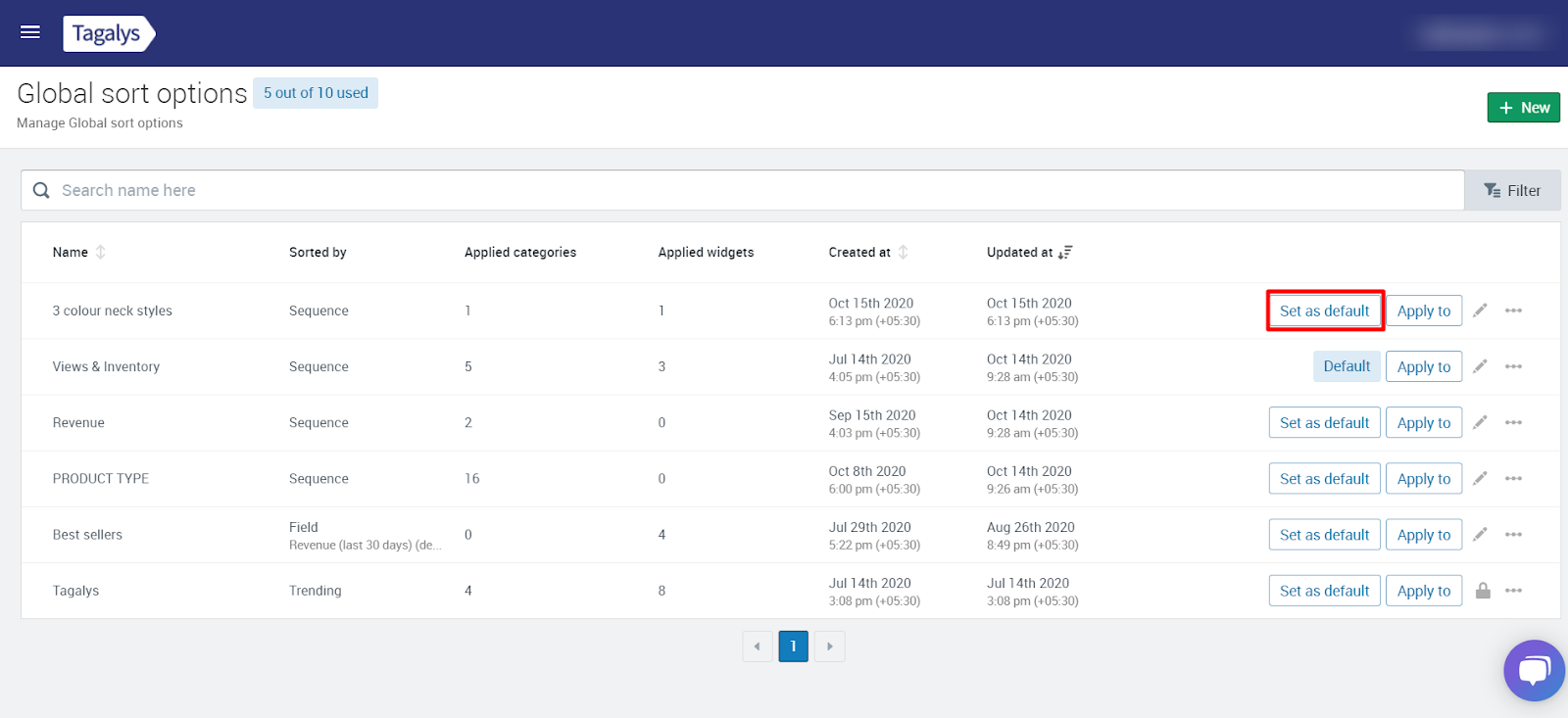
Task: Select the Views & Inventory name
Action: click(x=106, y=366)
